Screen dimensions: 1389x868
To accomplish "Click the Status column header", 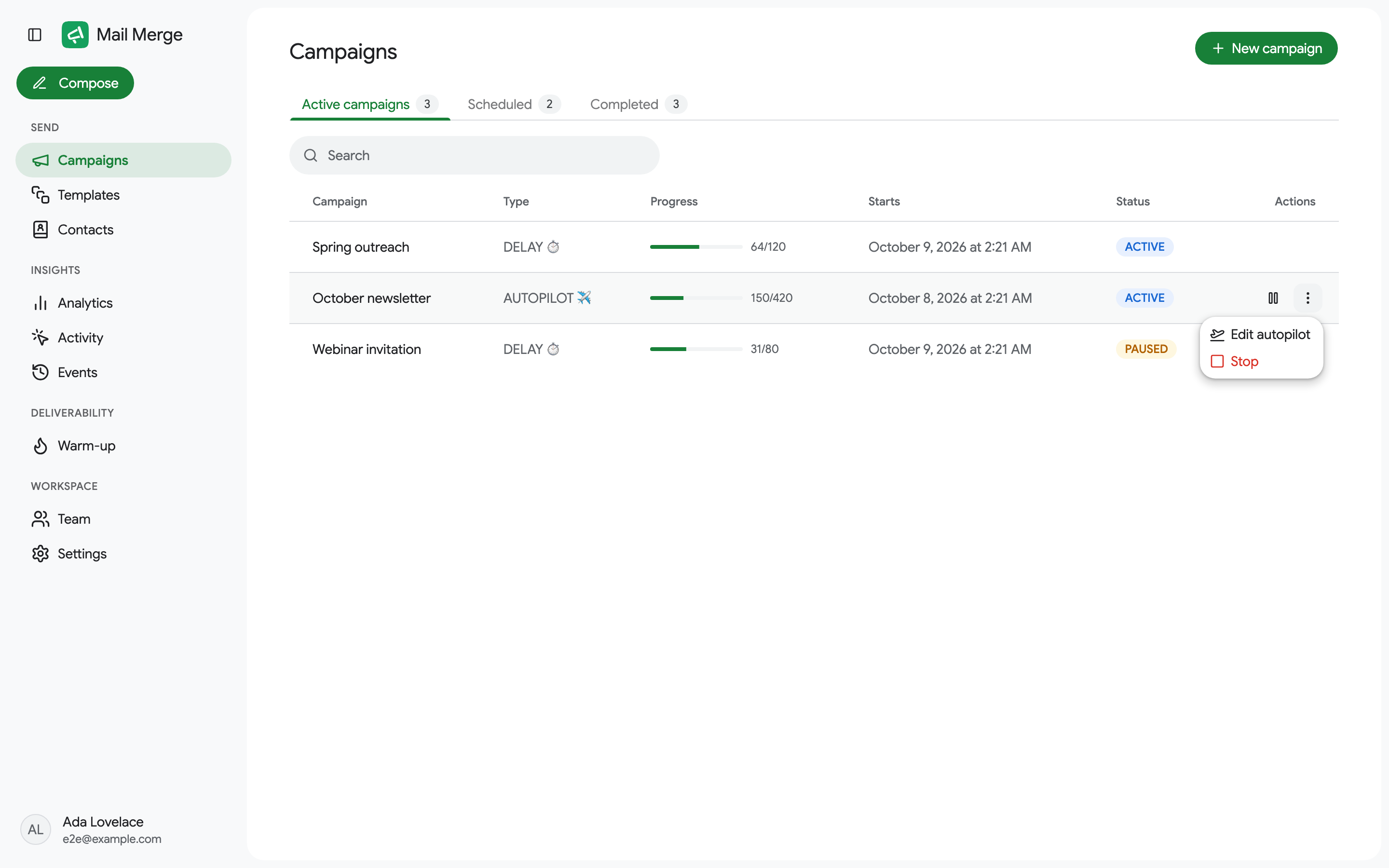I will 1132,202.
